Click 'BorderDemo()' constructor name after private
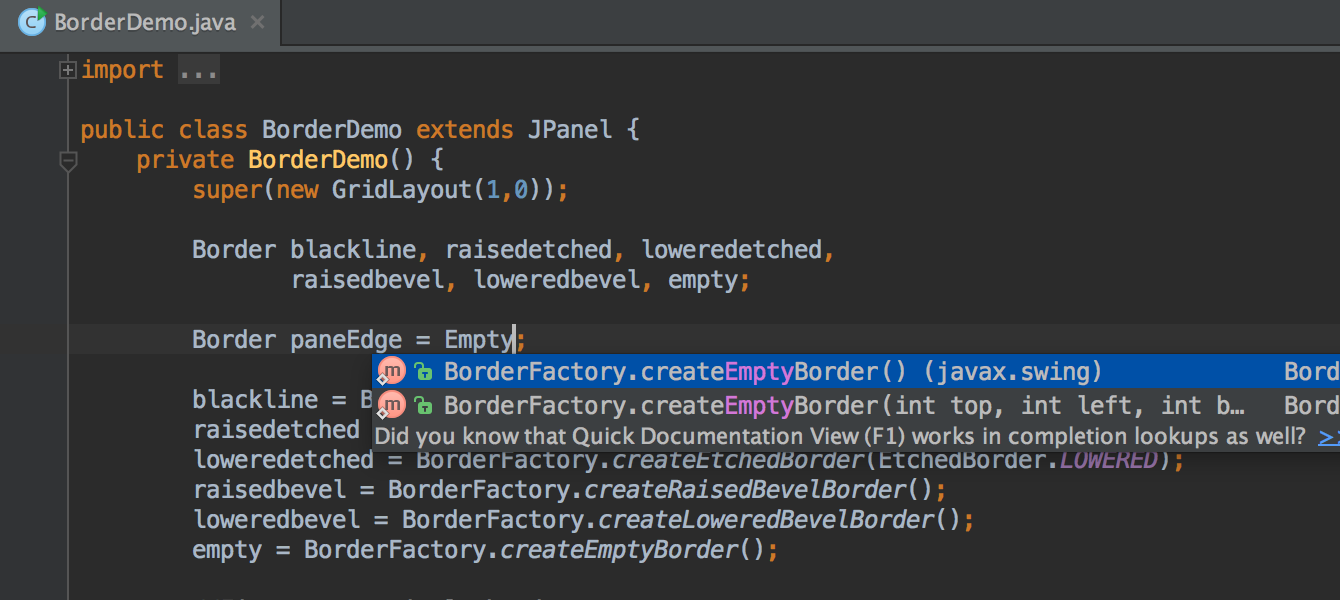 (331, 160)
